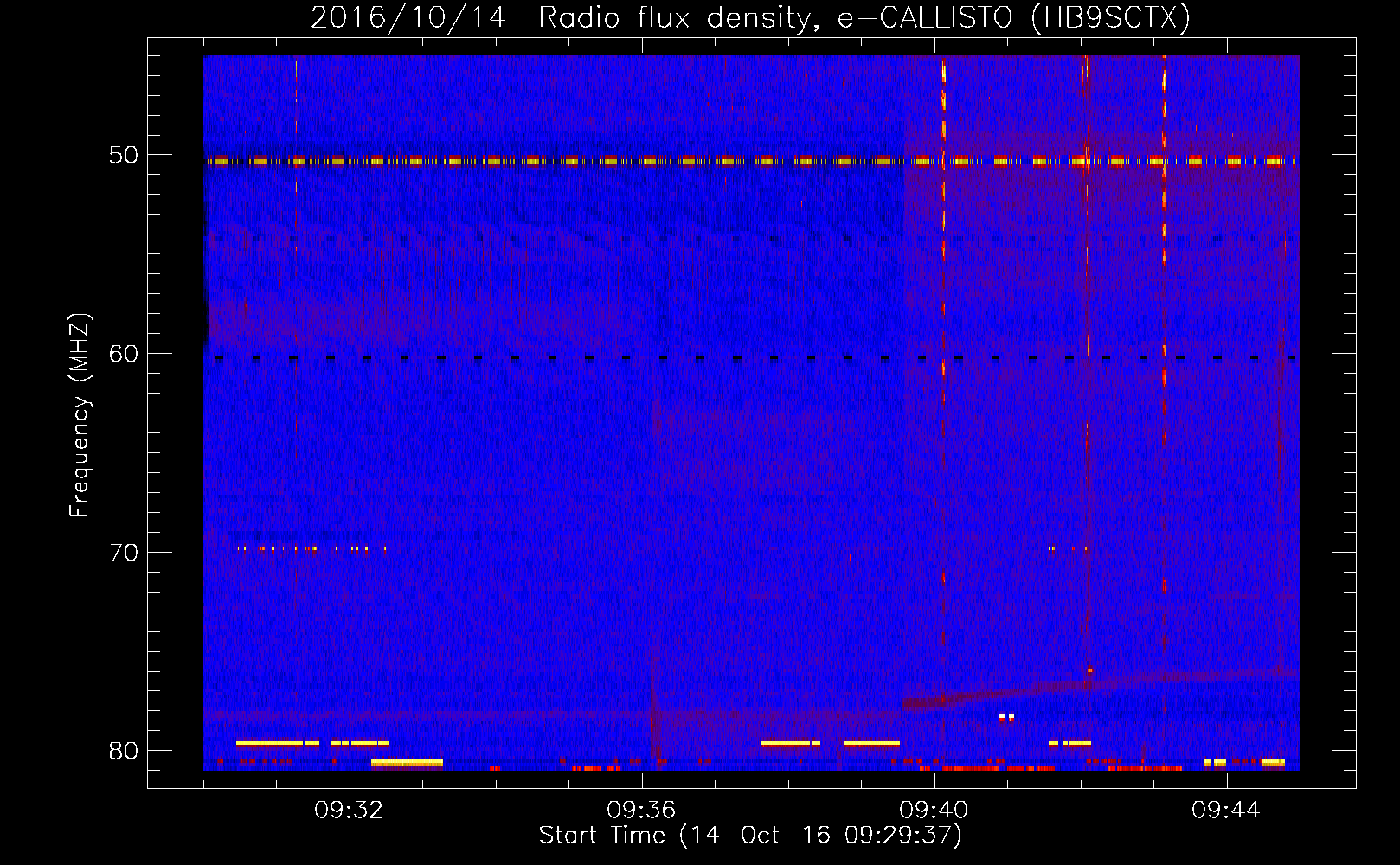Click the '09:32' time tick label
Viewport: 1400px width, 865px height.
pos(349,811)
